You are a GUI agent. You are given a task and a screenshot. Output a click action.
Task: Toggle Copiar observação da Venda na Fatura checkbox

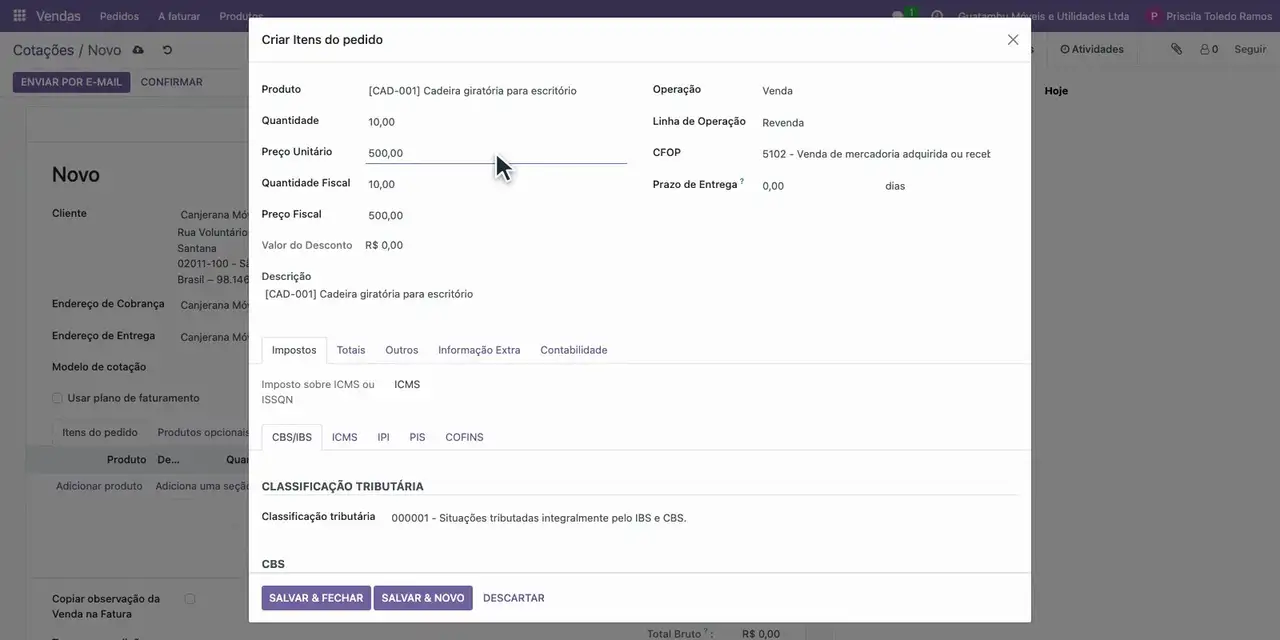(x=189, y=599)
